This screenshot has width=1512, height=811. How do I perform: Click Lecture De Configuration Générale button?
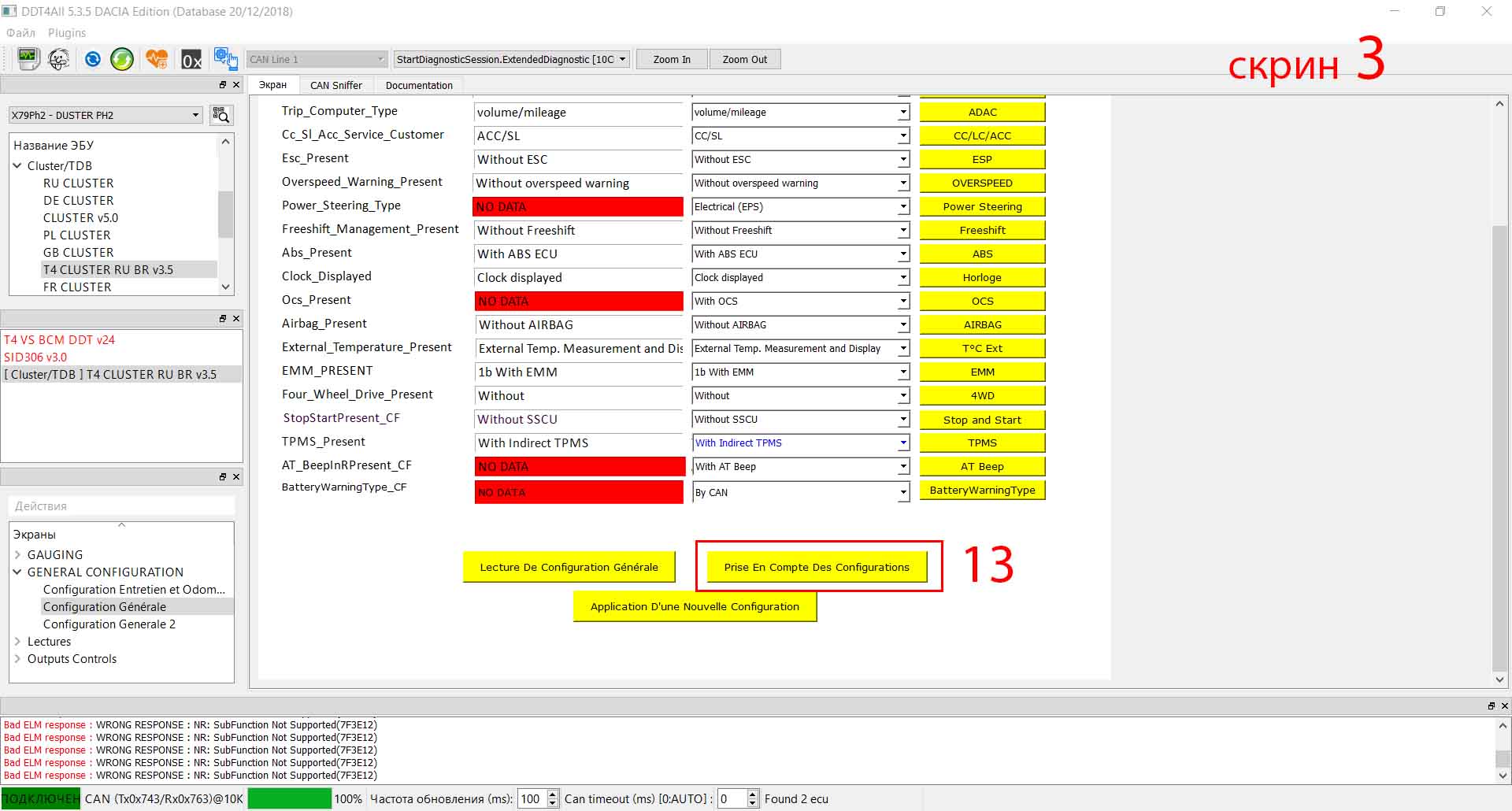(x=569, y=567)
